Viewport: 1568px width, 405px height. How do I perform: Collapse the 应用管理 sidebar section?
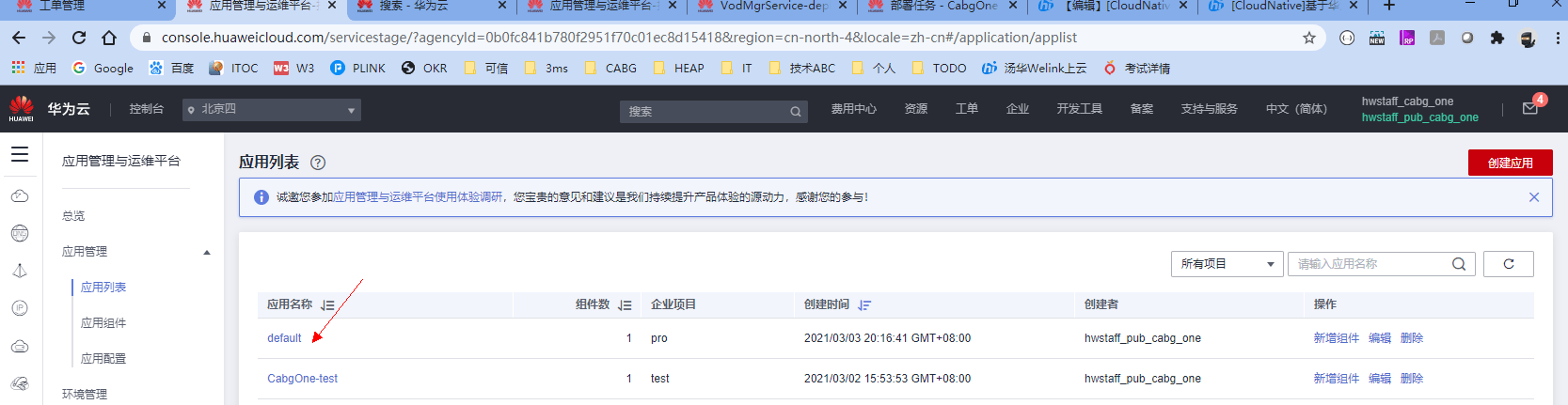point(207,252)
